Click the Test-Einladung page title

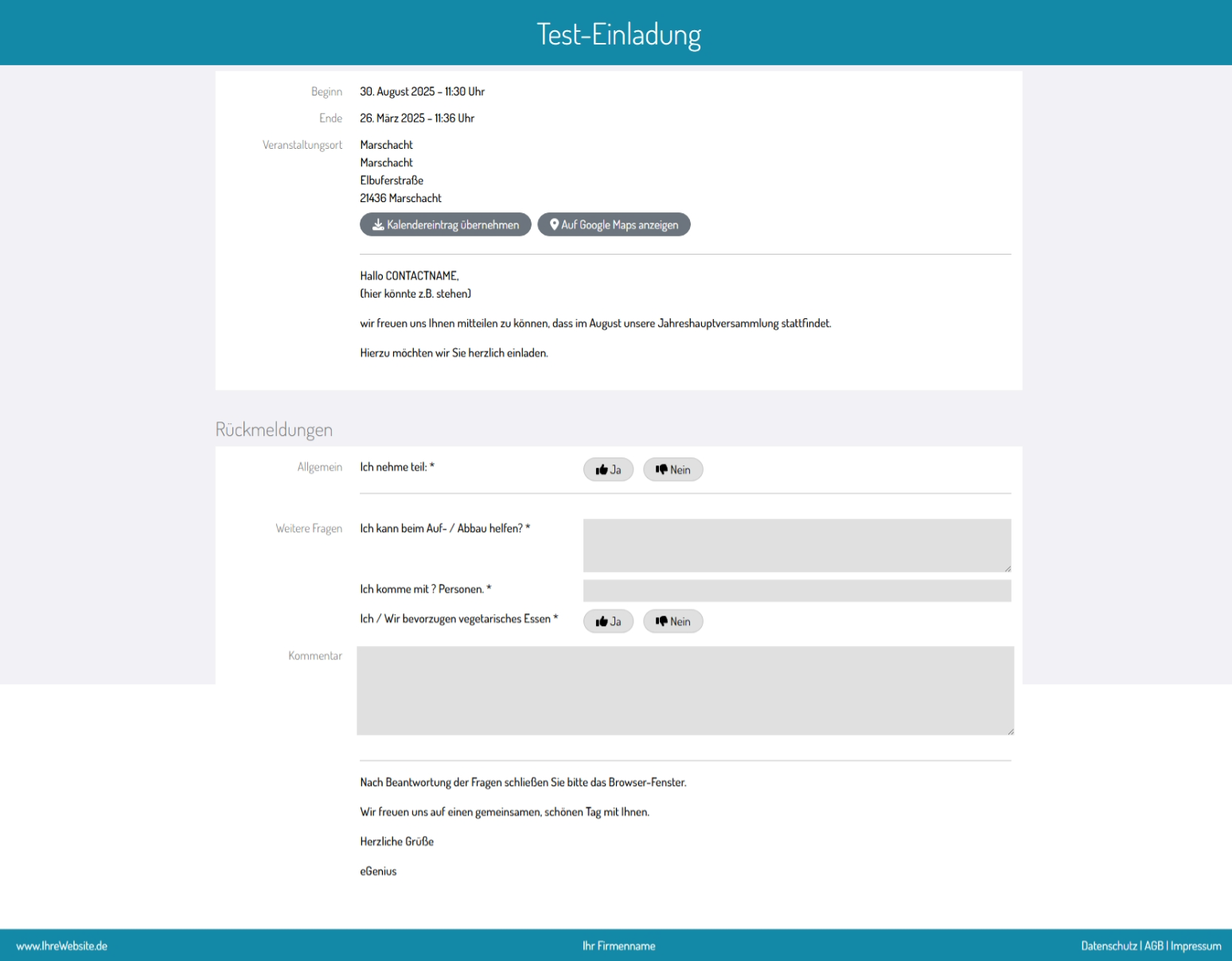coord(618,34)
